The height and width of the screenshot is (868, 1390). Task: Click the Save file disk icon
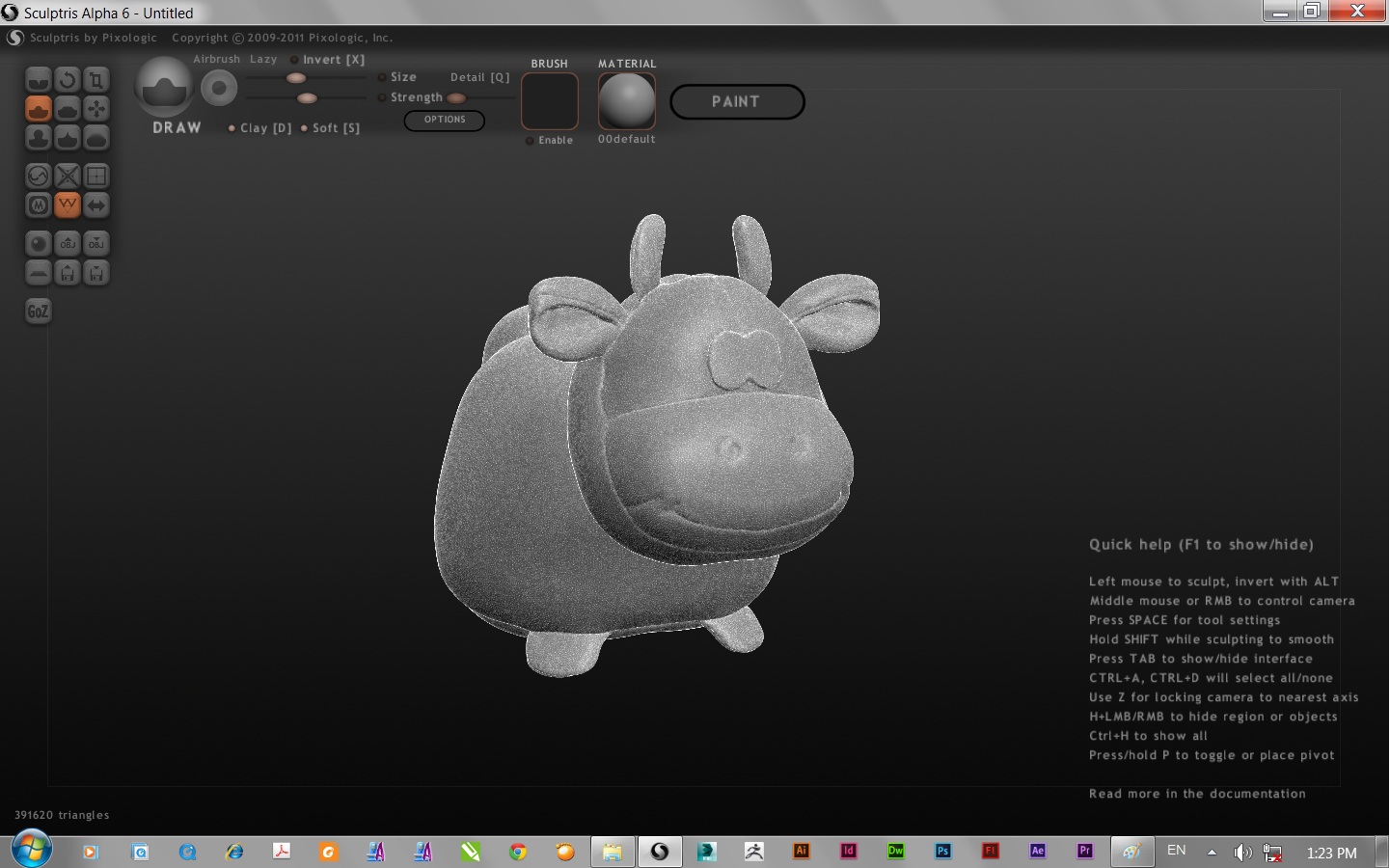(x=96, y=273)
